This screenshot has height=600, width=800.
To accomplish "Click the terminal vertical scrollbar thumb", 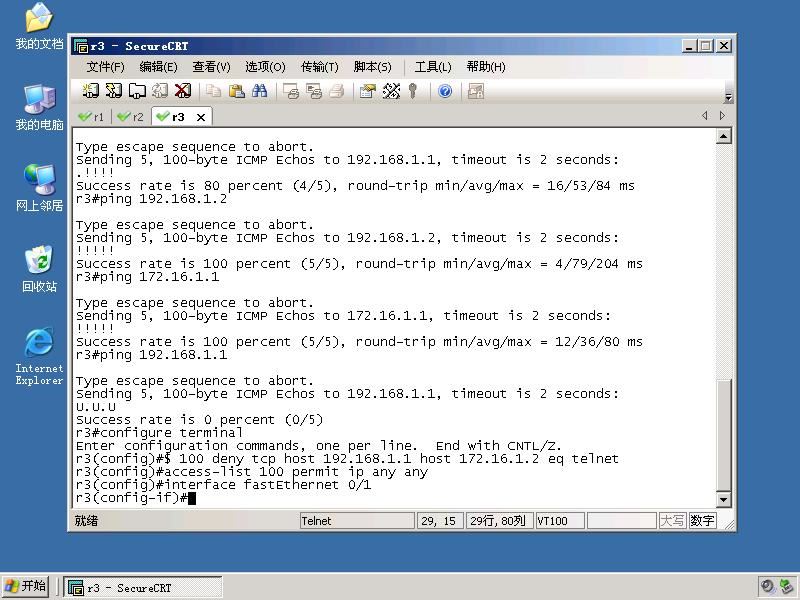I will click(x=723, y=435).
